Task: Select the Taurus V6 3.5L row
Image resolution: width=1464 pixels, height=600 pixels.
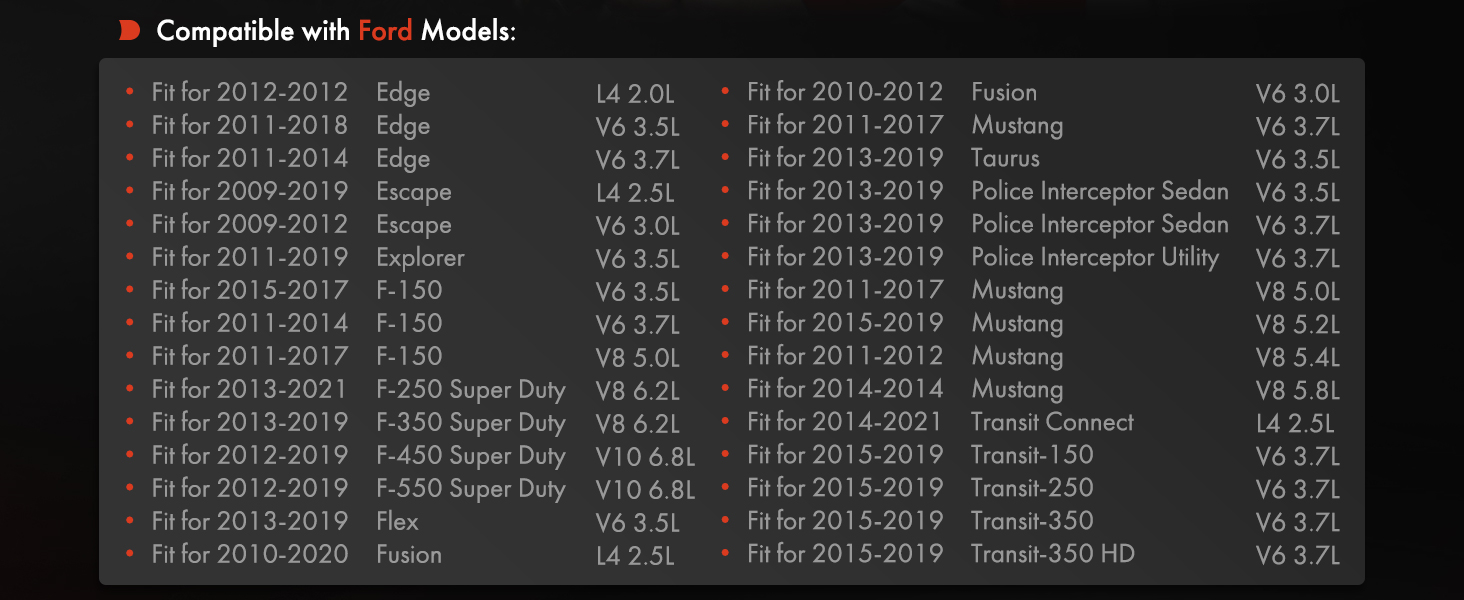Action: pyautogui.click(x=1031, y=159)
